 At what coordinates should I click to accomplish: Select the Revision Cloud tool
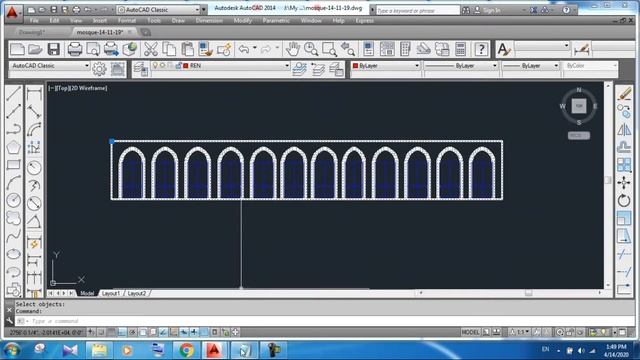[x=13, y=218]
